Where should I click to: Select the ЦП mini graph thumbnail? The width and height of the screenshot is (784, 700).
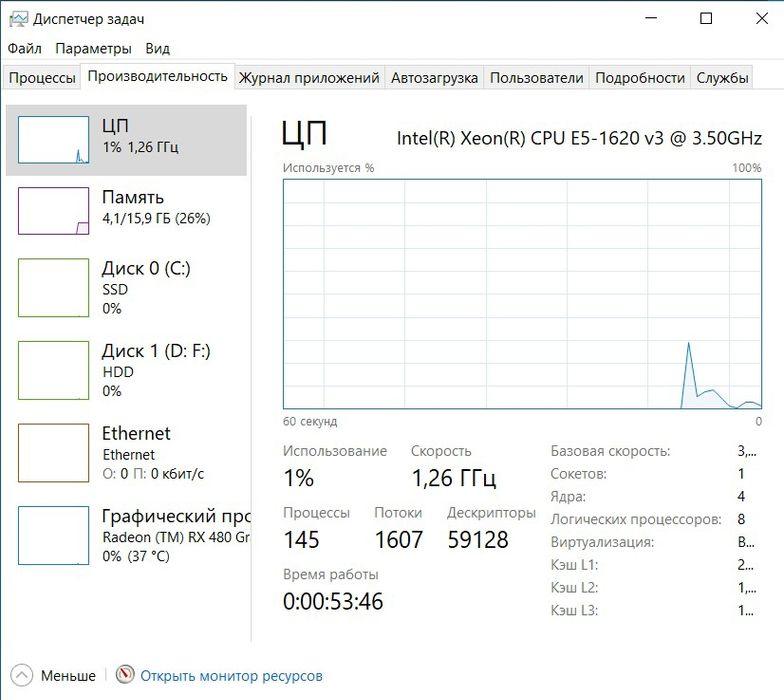point(54,140)
